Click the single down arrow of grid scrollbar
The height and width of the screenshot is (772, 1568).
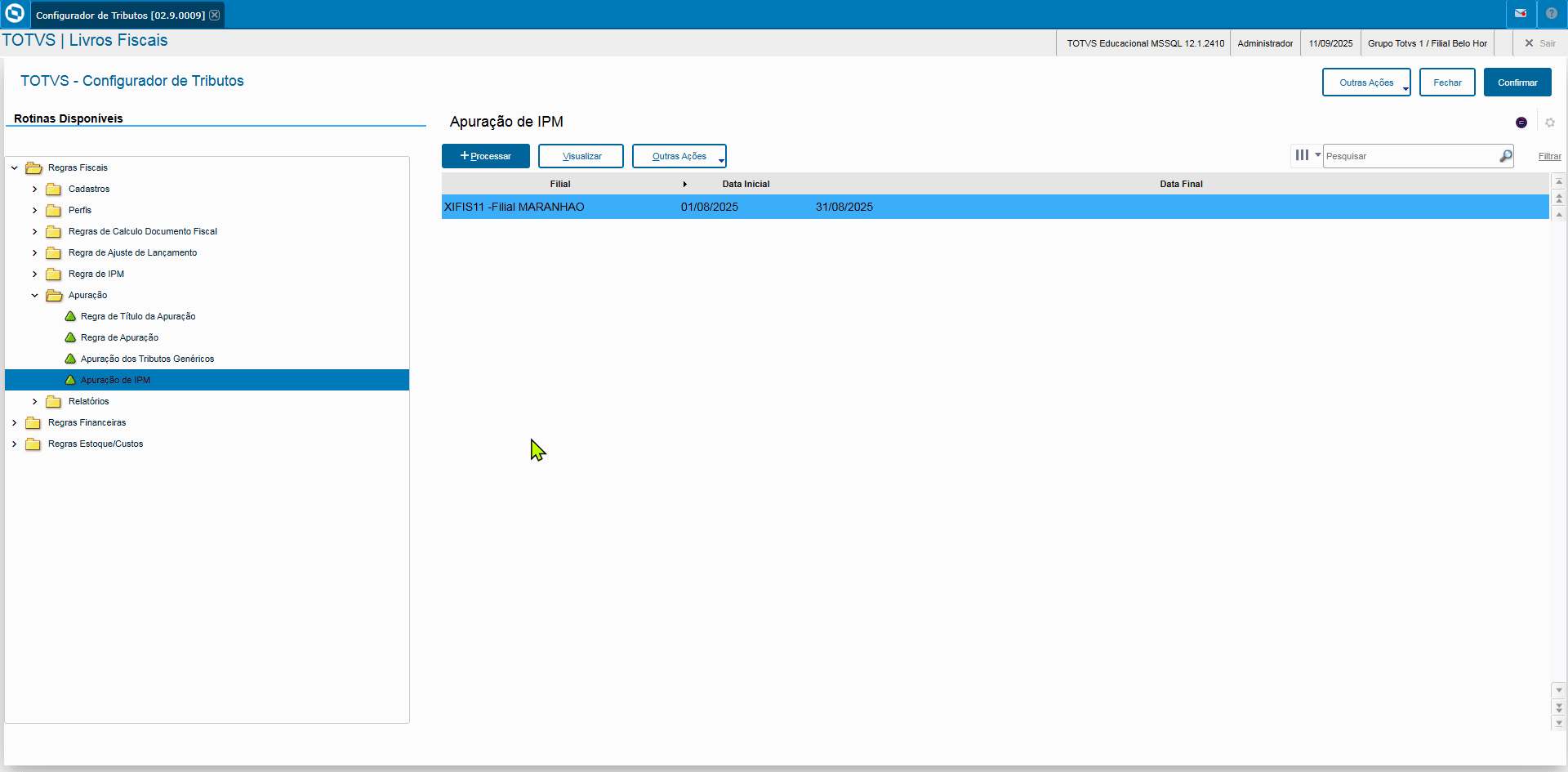pos(1559,690)
